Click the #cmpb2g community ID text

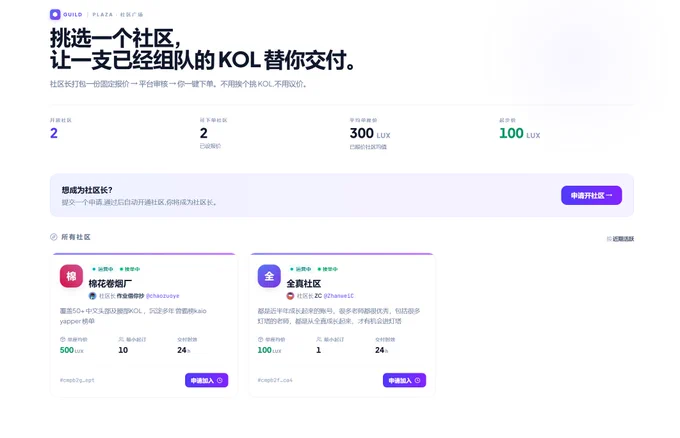77,380
